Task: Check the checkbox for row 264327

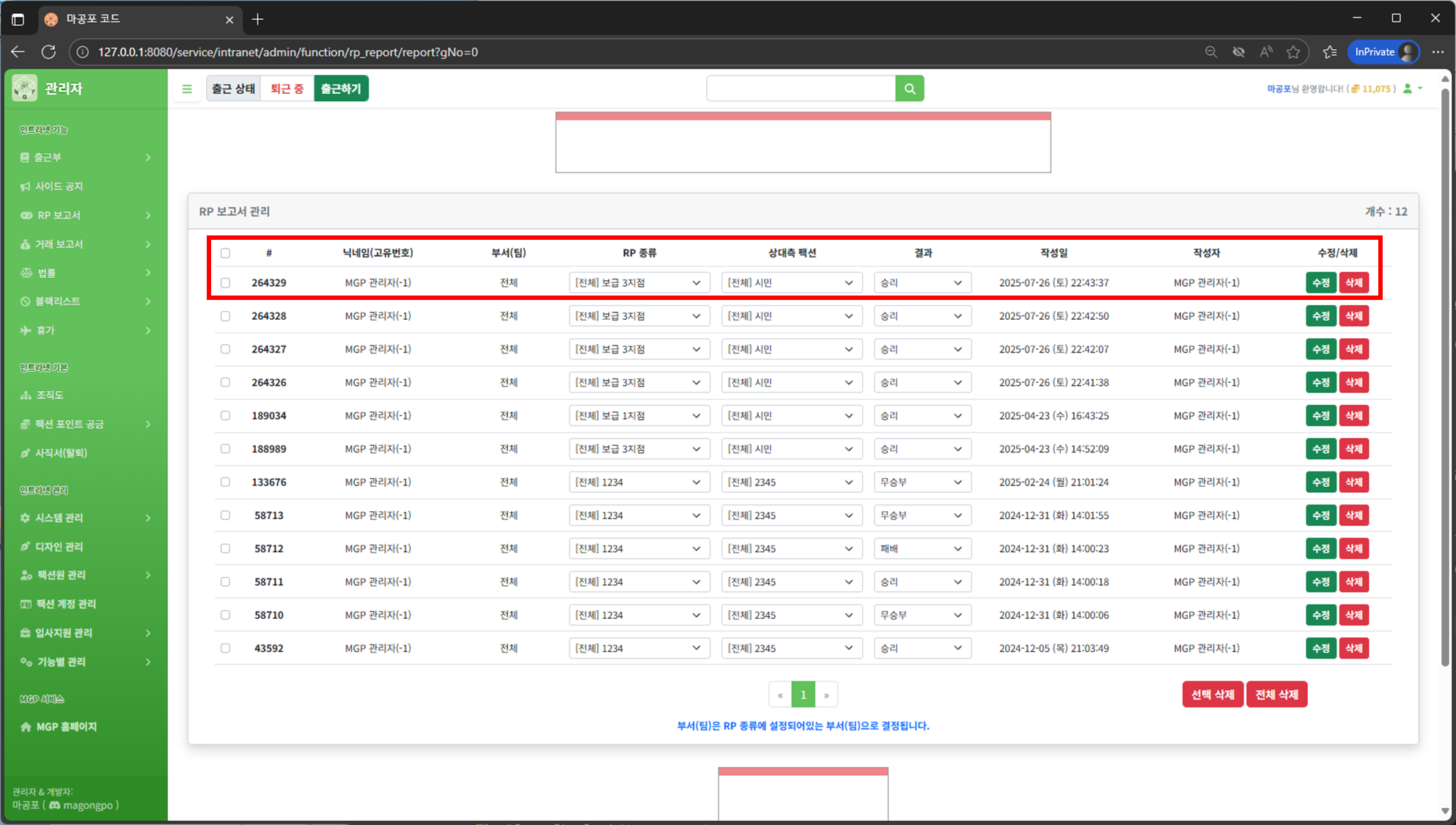Action: [x=225, y=349]
